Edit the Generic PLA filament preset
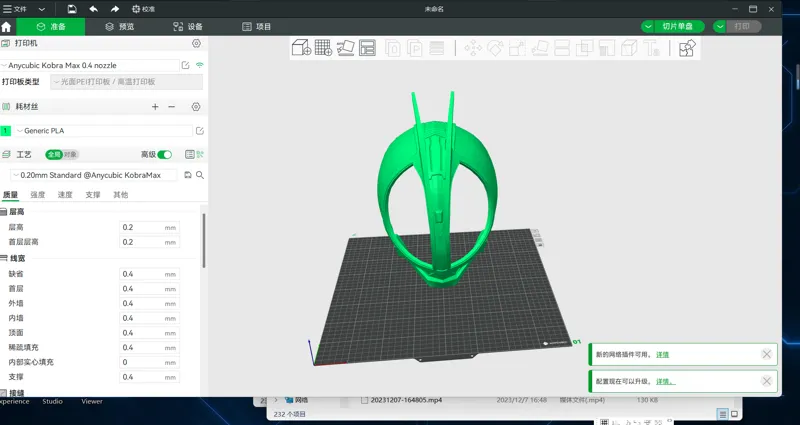 tap(200, 131)
